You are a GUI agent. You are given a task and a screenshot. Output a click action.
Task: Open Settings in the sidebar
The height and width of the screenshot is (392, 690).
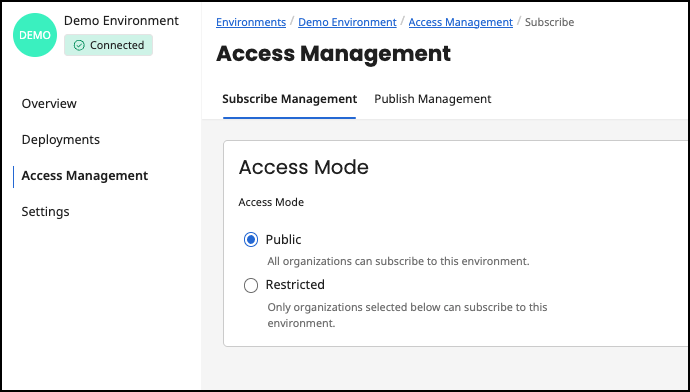tap(45, 212)
